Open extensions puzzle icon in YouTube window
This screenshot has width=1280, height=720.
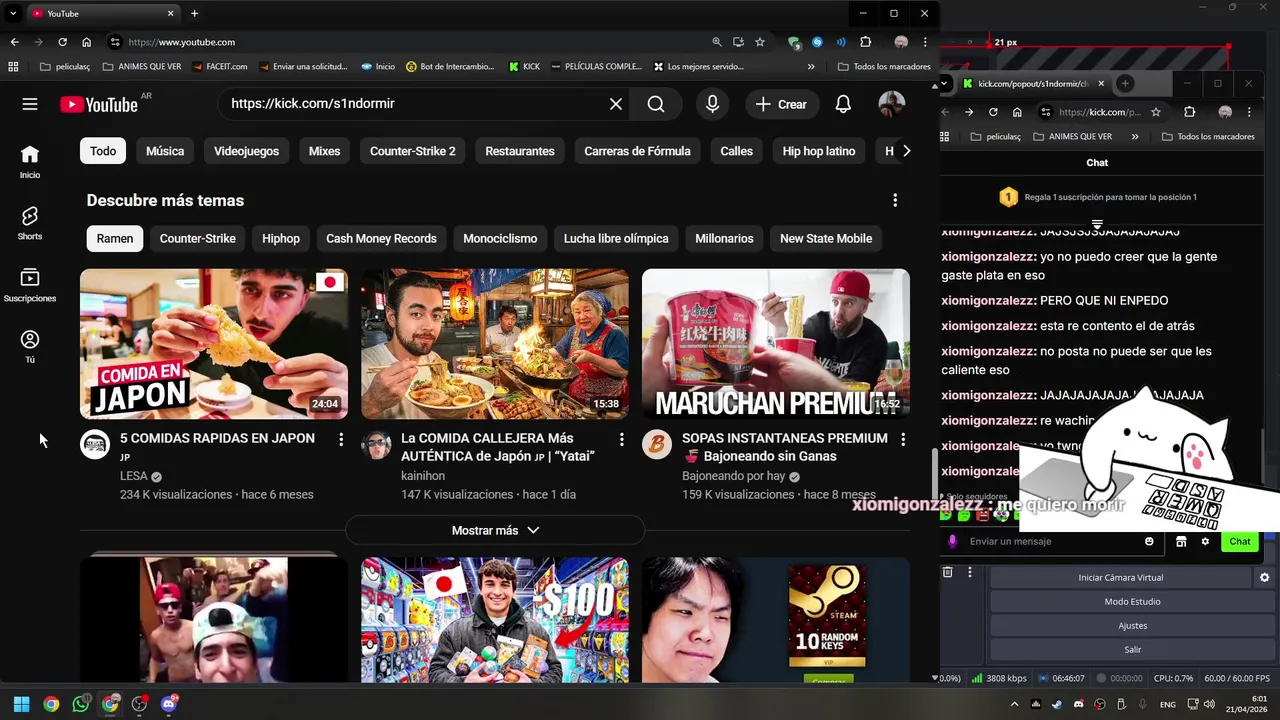point(866,42)
